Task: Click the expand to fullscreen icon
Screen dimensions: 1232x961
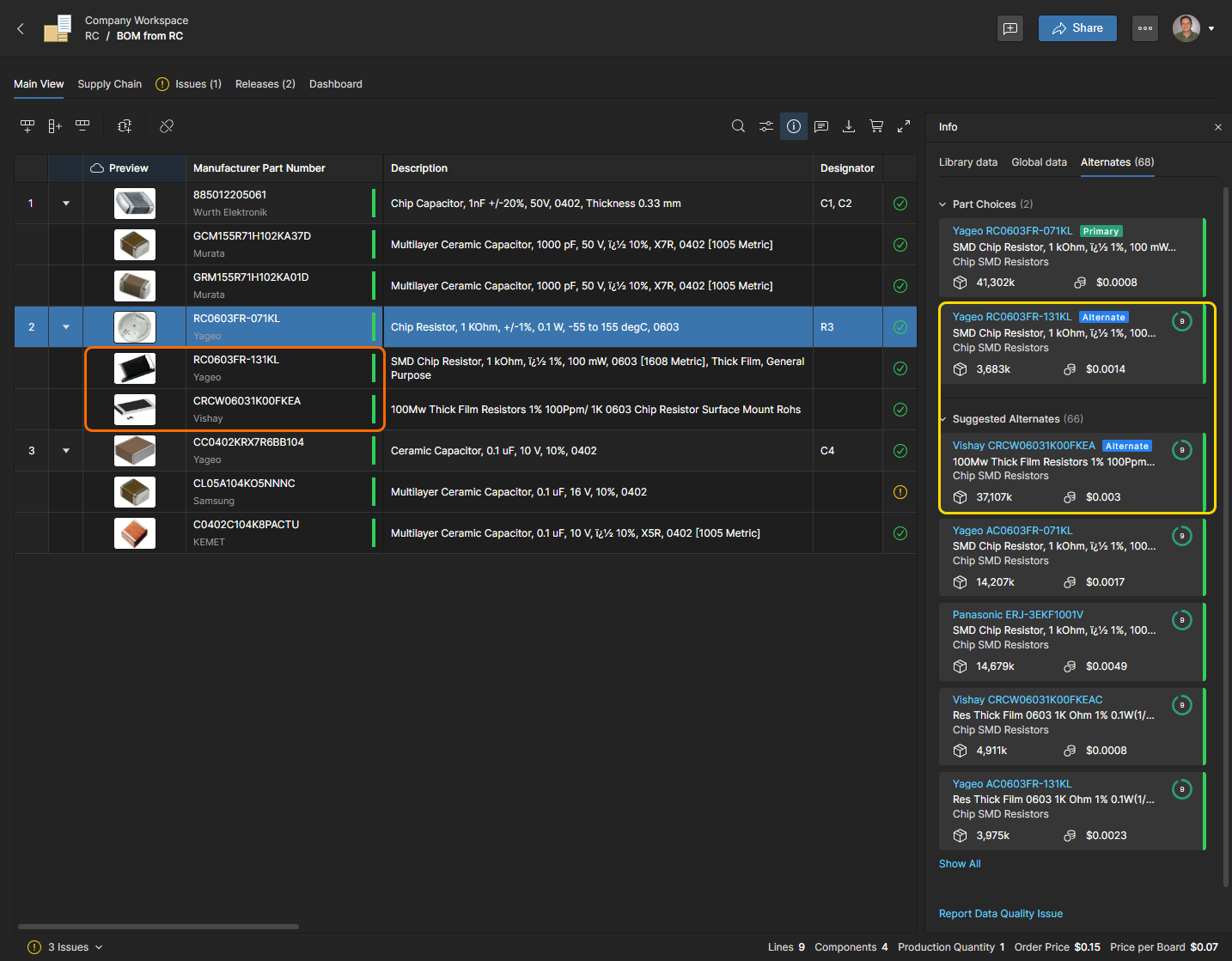Action: [904, 126]
